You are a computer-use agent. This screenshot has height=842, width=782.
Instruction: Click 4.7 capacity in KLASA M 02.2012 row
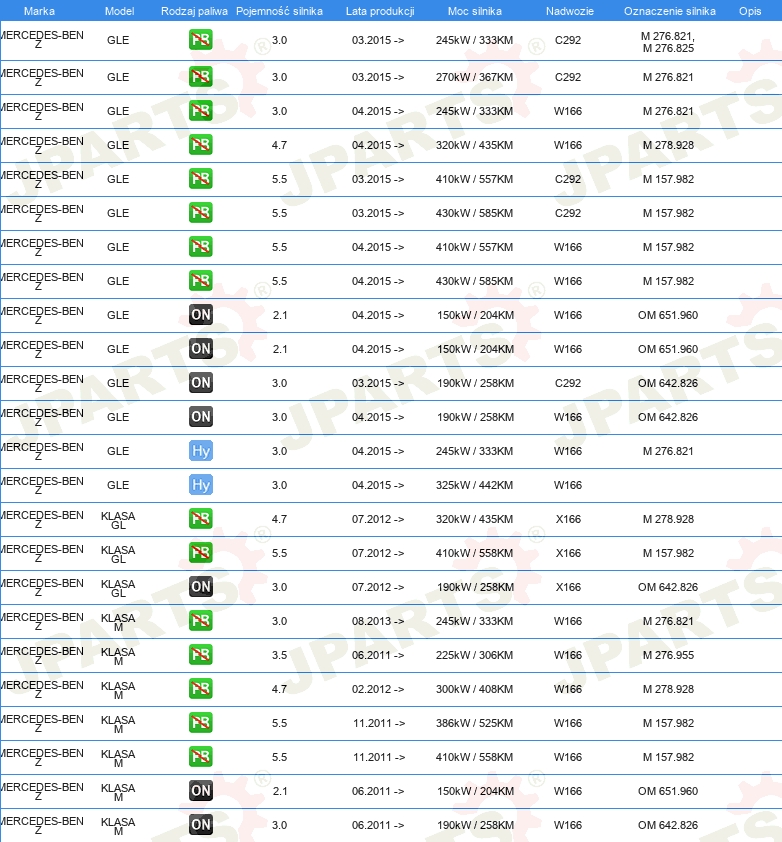(279, 689)
